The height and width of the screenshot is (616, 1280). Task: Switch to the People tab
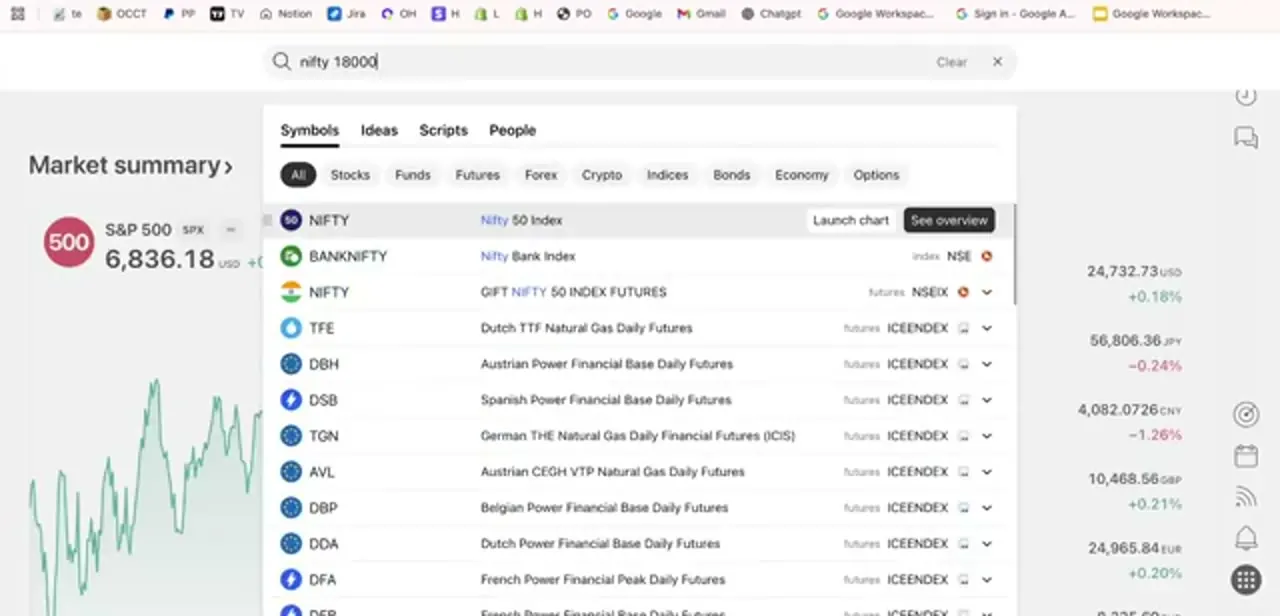pos(512,130)
